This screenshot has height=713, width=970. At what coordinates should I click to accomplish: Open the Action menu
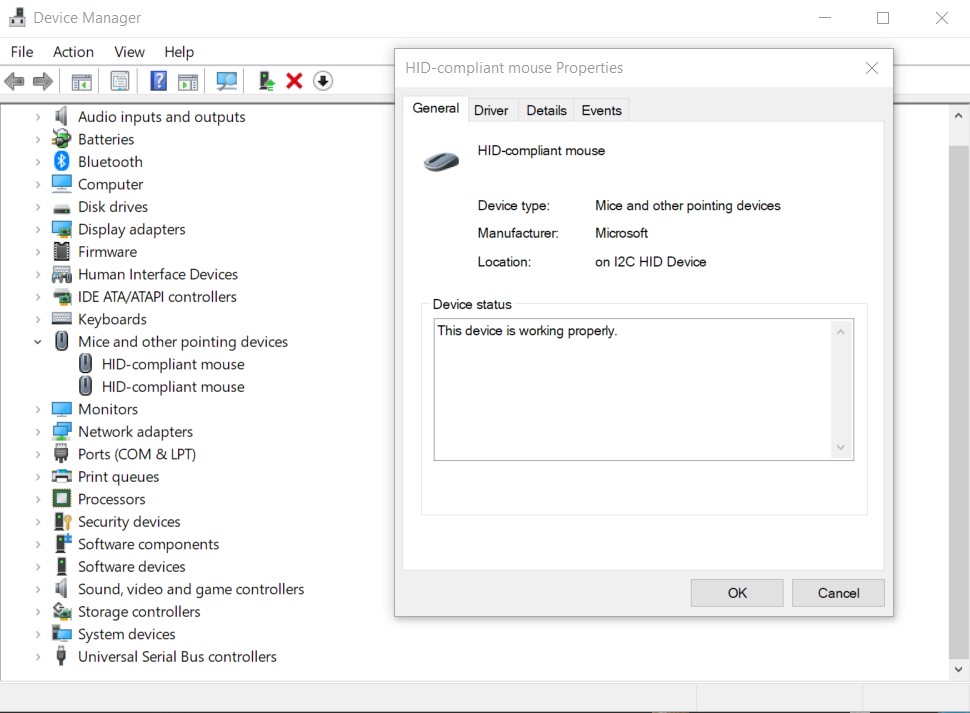[73, 51]
